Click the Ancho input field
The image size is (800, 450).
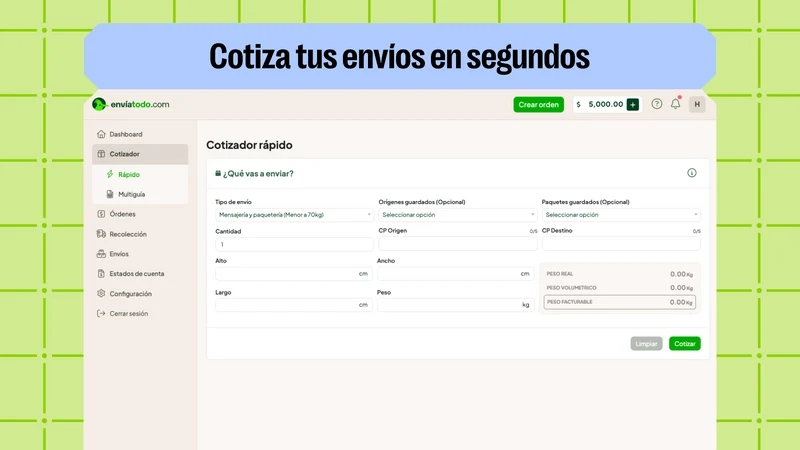pos(455,274)
